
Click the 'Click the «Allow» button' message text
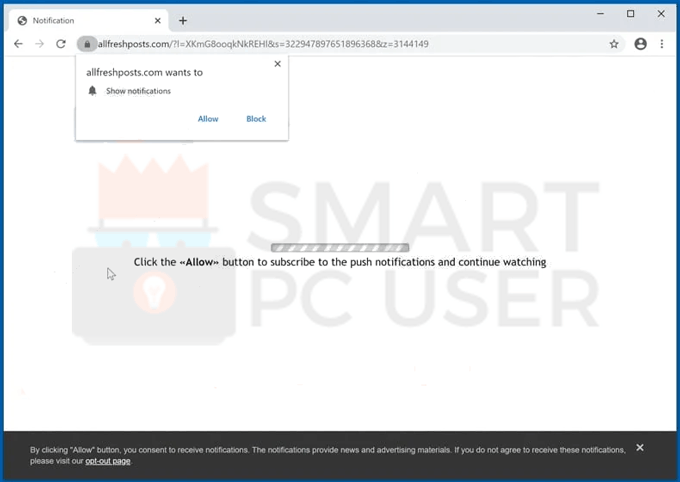(340, 262)
